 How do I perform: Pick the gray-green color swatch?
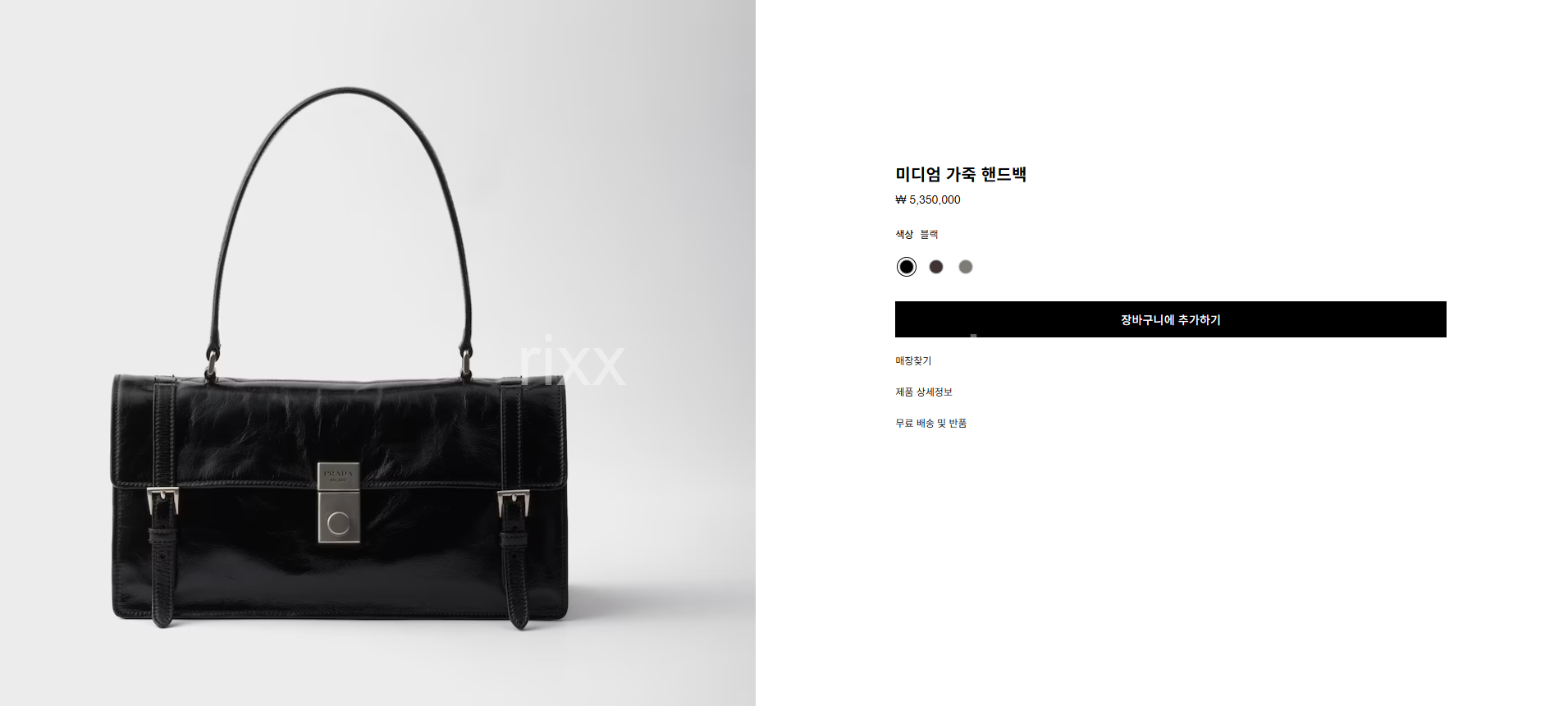tap(966, 267)
